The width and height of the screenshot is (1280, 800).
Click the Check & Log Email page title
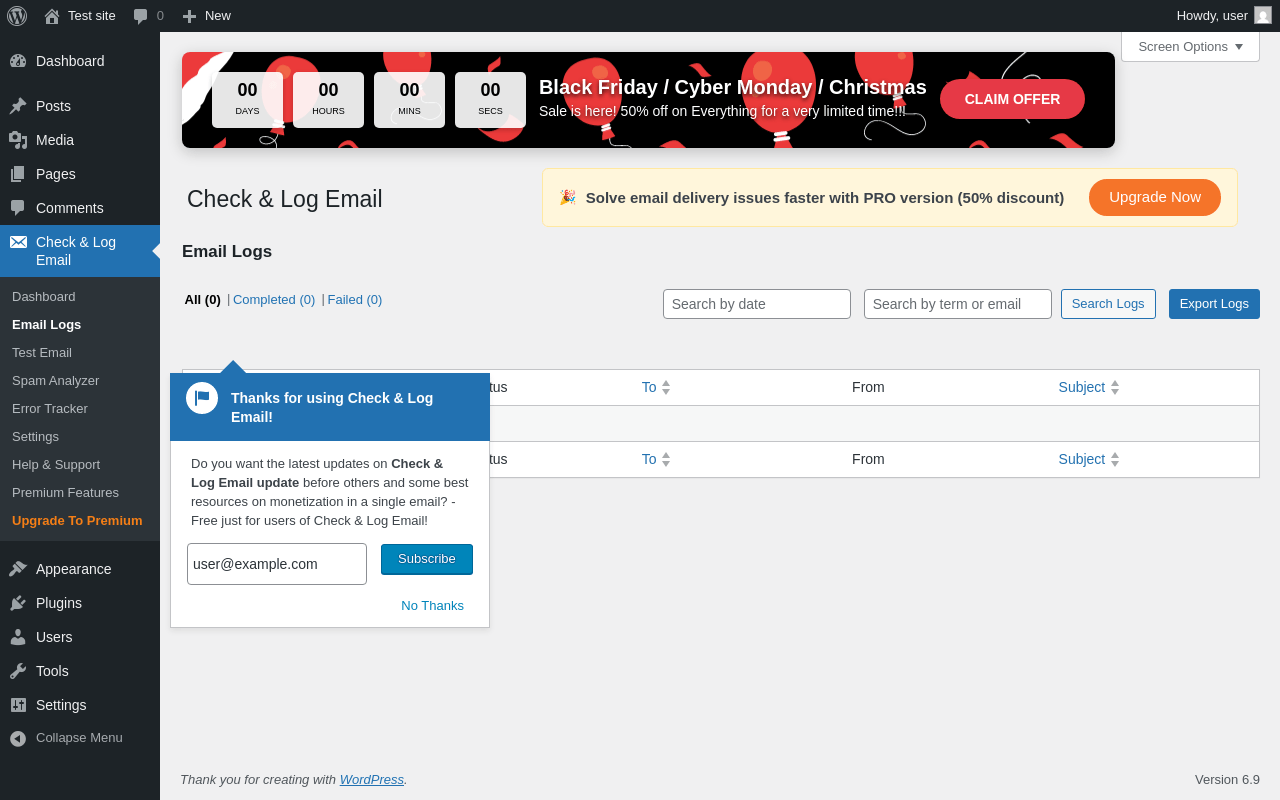285,199
